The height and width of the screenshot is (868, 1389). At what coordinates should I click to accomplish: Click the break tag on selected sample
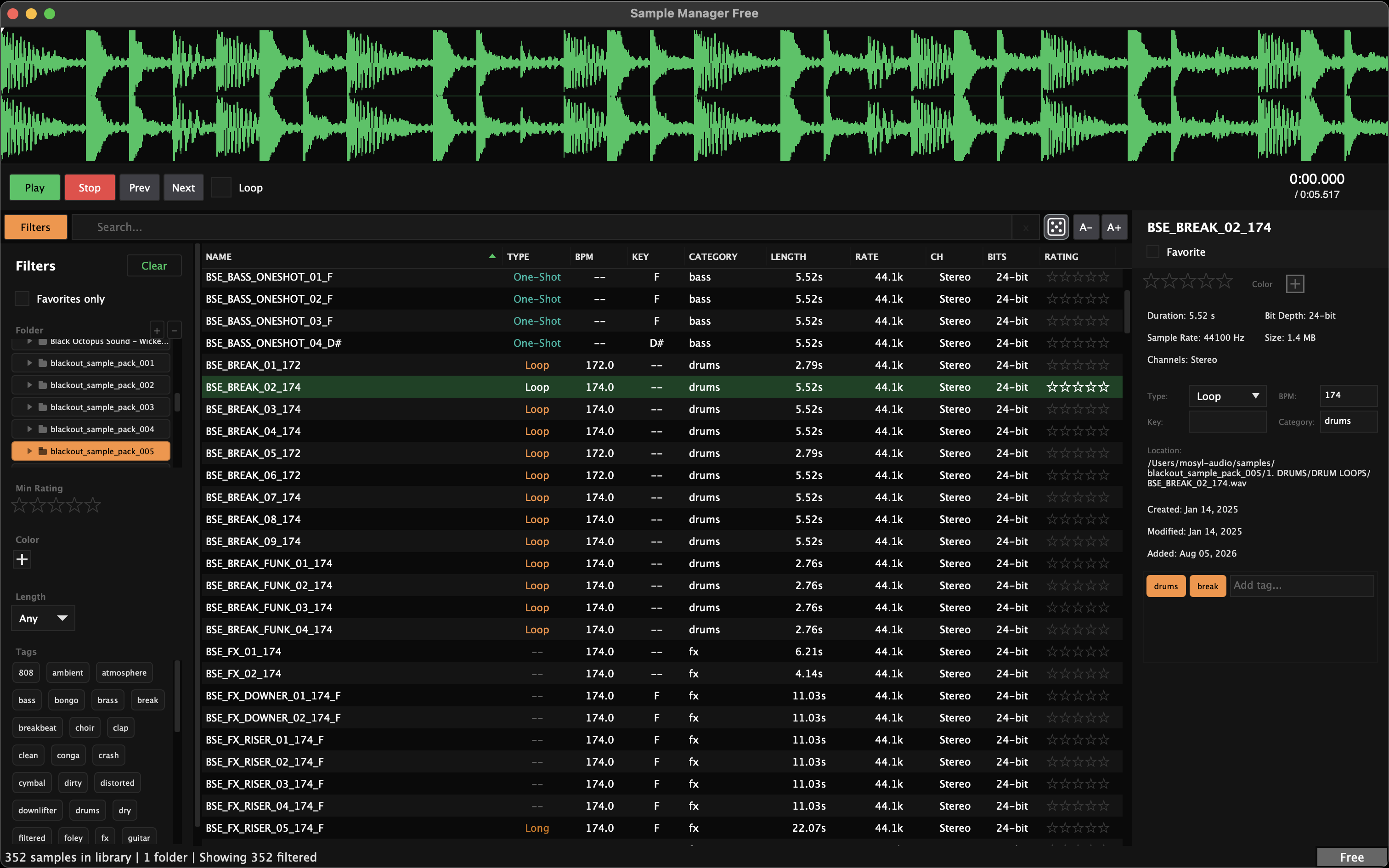[x=1208, y=586]
